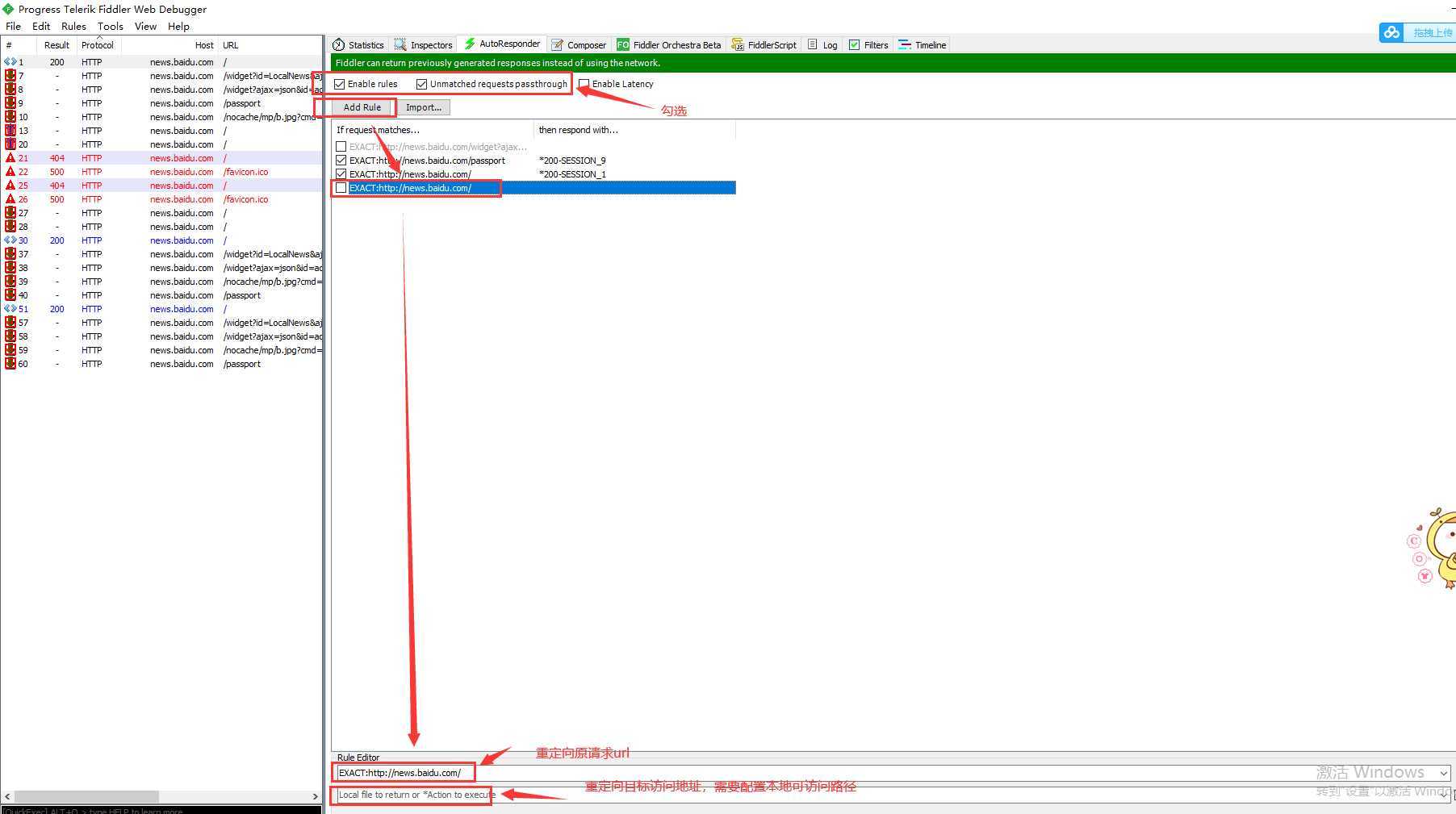Select session 21 warning icon
Viewport: 1456px width, 814px height.
tap(10, 158)
